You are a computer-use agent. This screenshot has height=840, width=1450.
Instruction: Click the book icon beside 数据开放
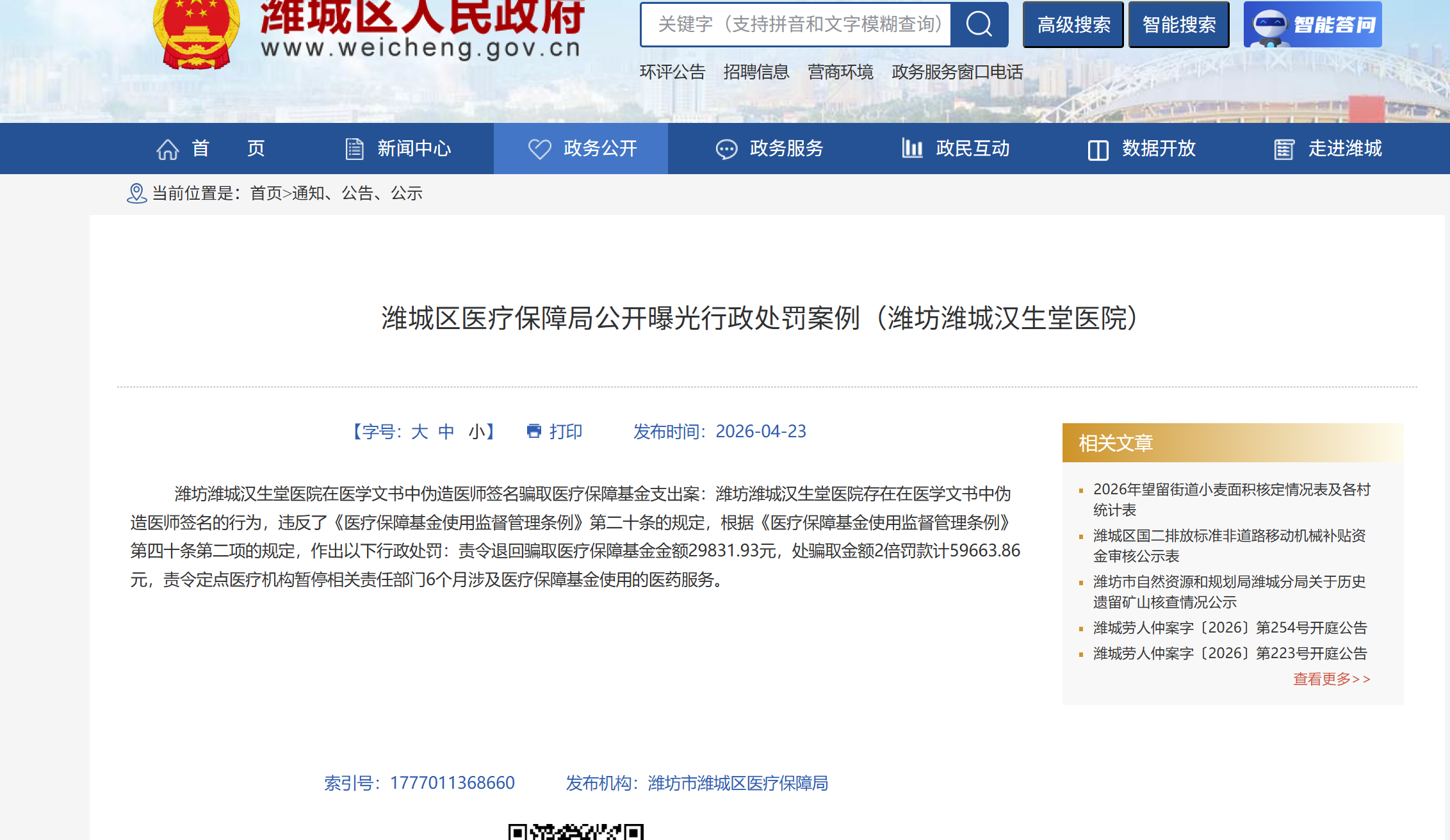click(x=1098, y=150)
